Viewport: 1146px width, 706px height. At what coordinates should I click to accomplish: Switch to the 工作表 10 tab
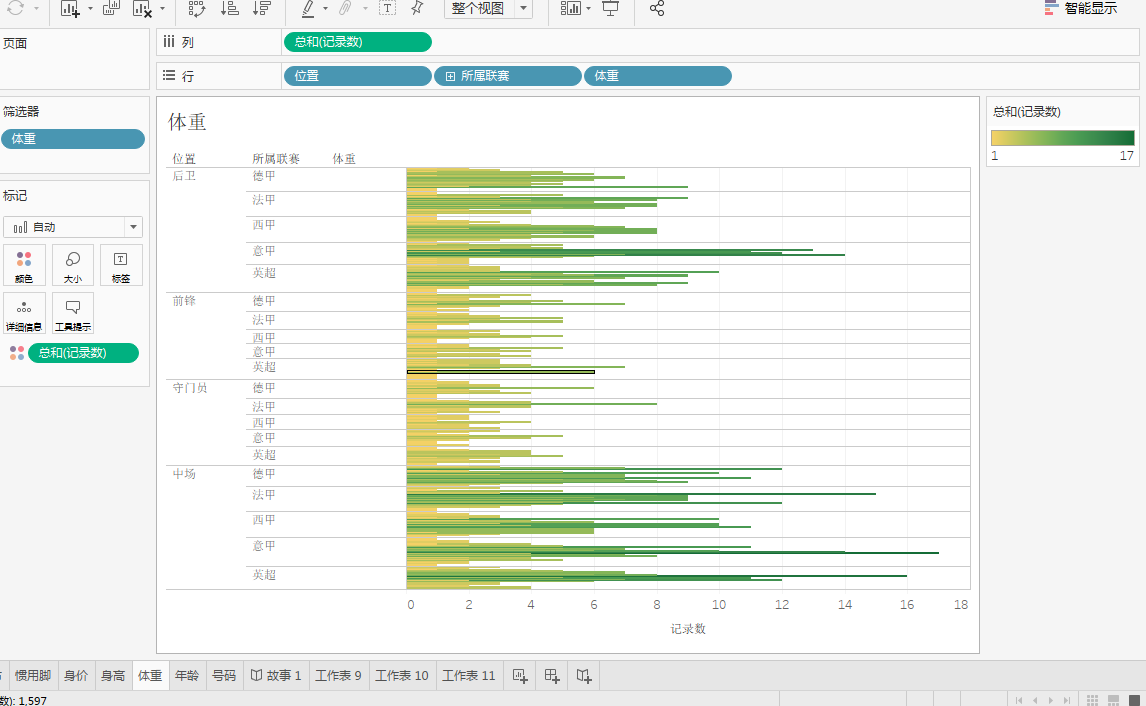click(x=402, y=676)
